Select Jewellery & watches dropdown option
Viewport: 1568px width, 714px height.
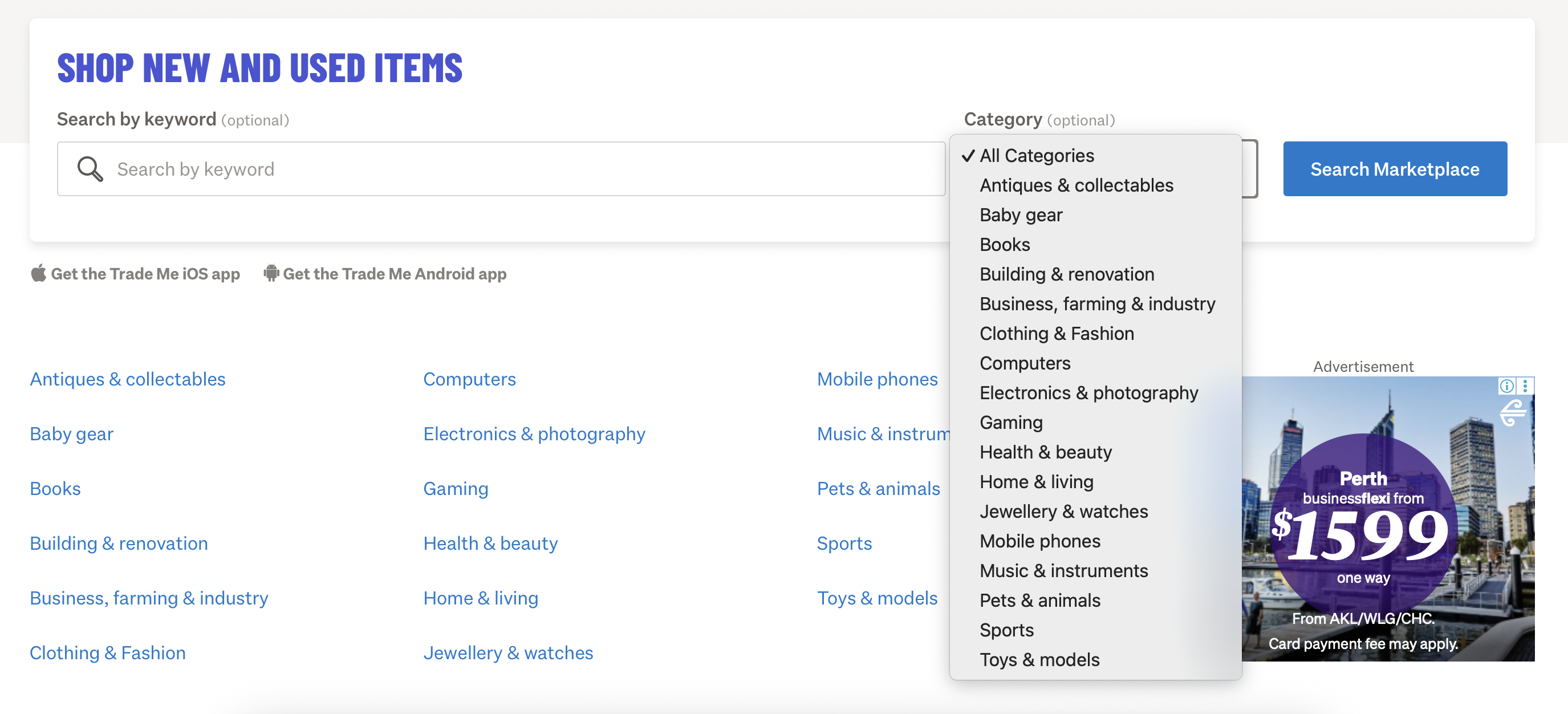(1063, 512)
